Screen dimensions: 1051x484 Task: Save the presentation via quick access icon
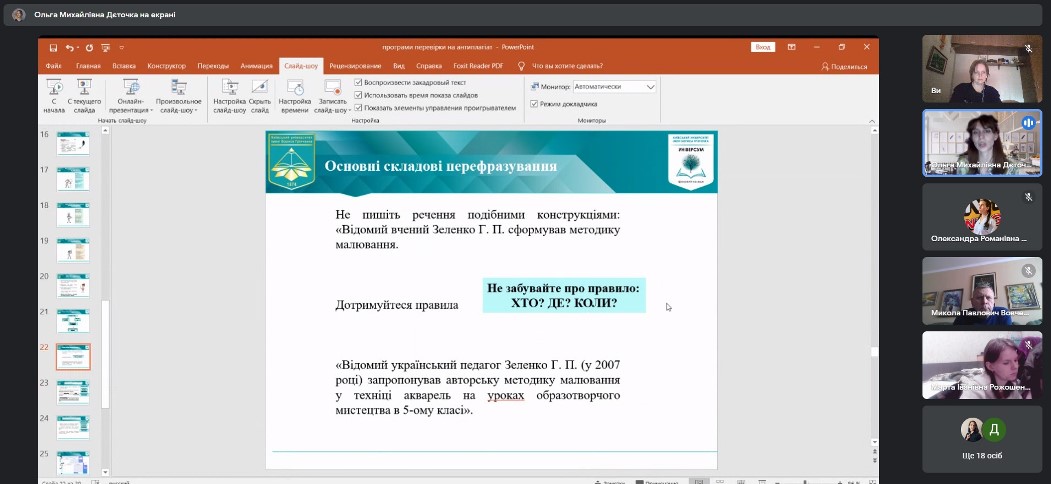(52, 48)
